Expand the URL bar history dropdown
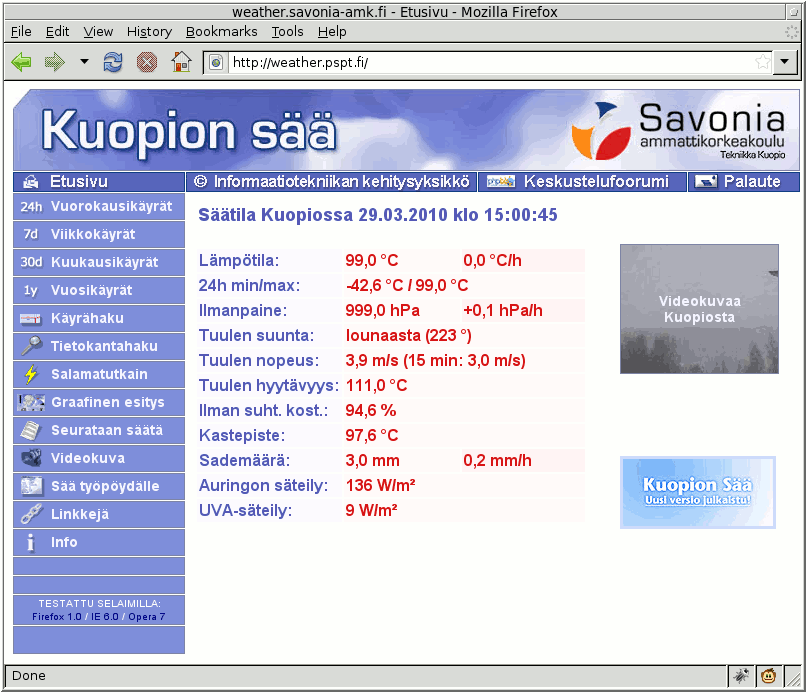Image resolution: width=806 pixels, height=692 pixels. [x=786, y=62]
